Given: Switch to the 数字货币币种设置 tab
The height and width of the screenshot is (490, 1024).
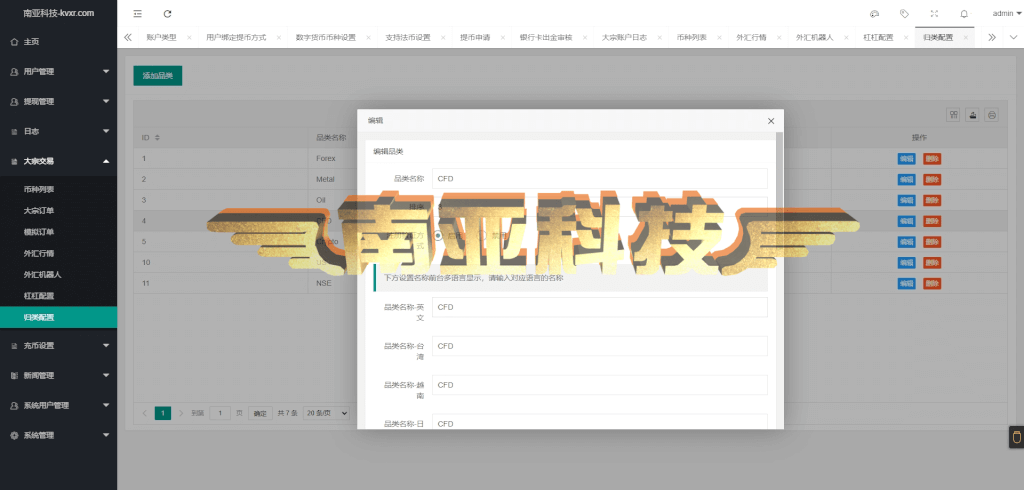Looking at the screenshot, I should (x=325, y=38).
